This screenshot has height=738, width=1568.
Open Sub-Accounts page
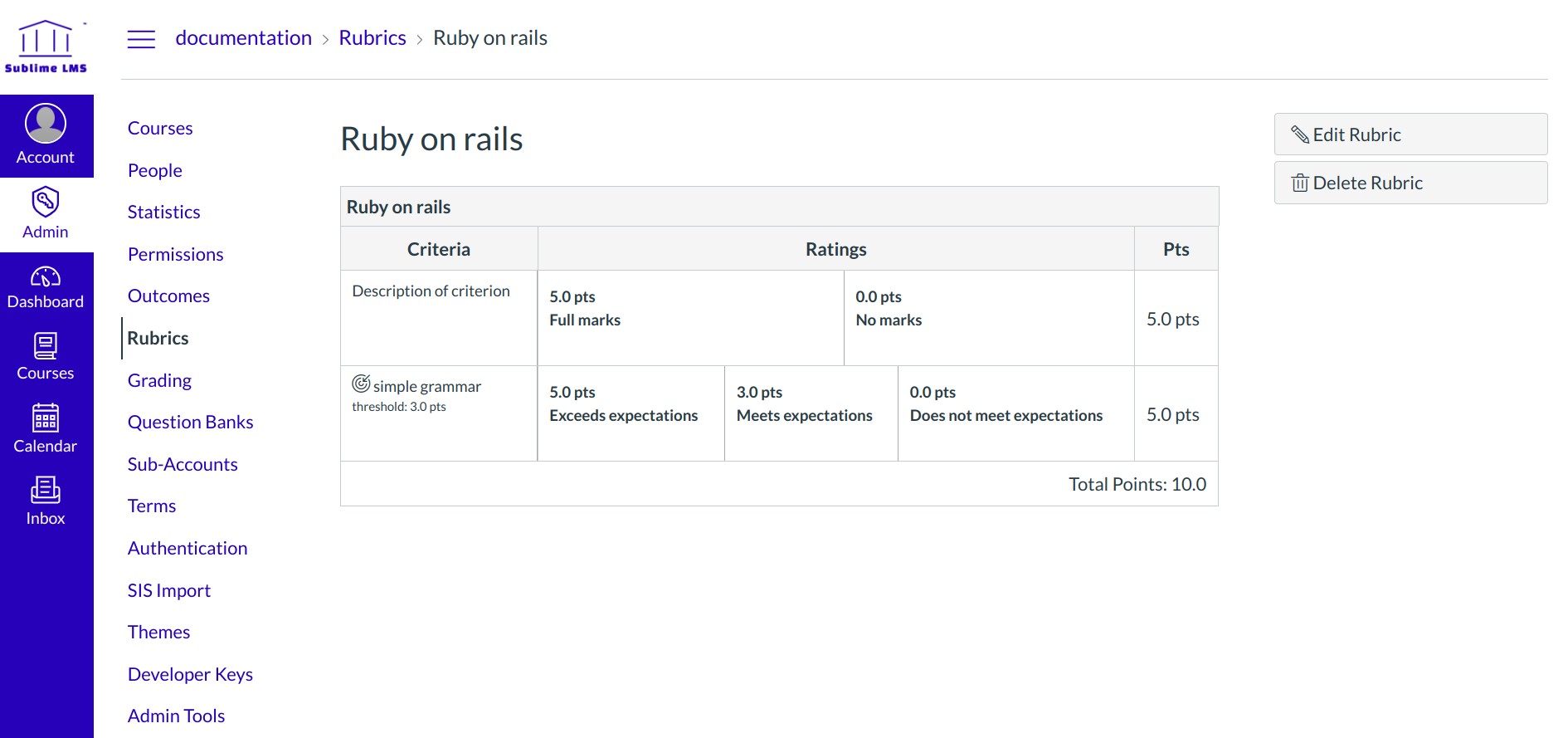(183, 464)
